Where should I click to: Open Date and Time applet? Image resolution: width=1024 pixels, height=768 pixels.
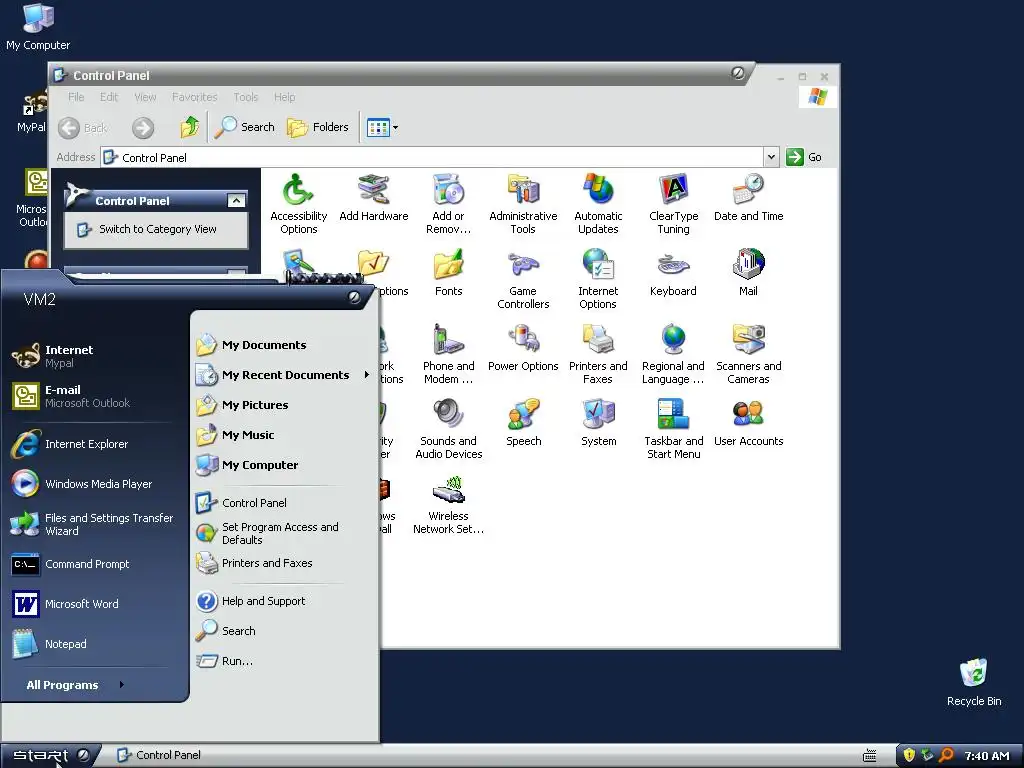click(748, 198)
